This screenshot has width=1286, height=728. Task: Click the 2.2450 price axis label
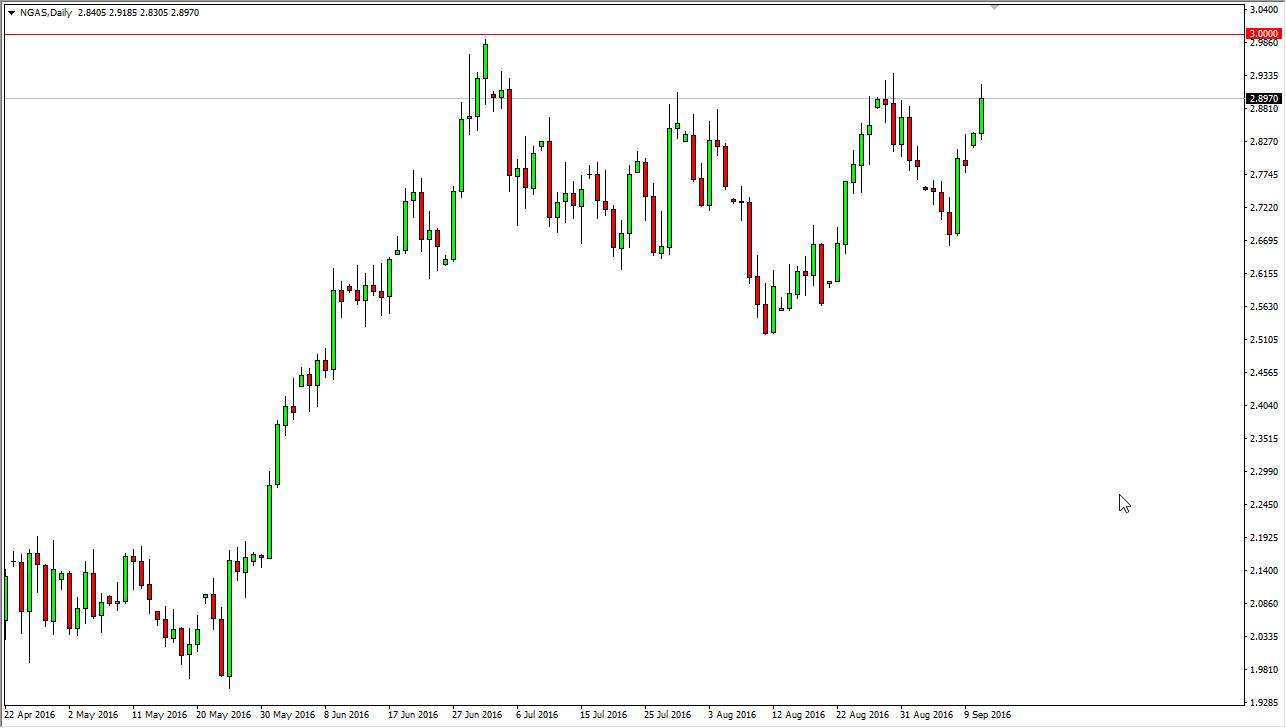point(1264,505)
